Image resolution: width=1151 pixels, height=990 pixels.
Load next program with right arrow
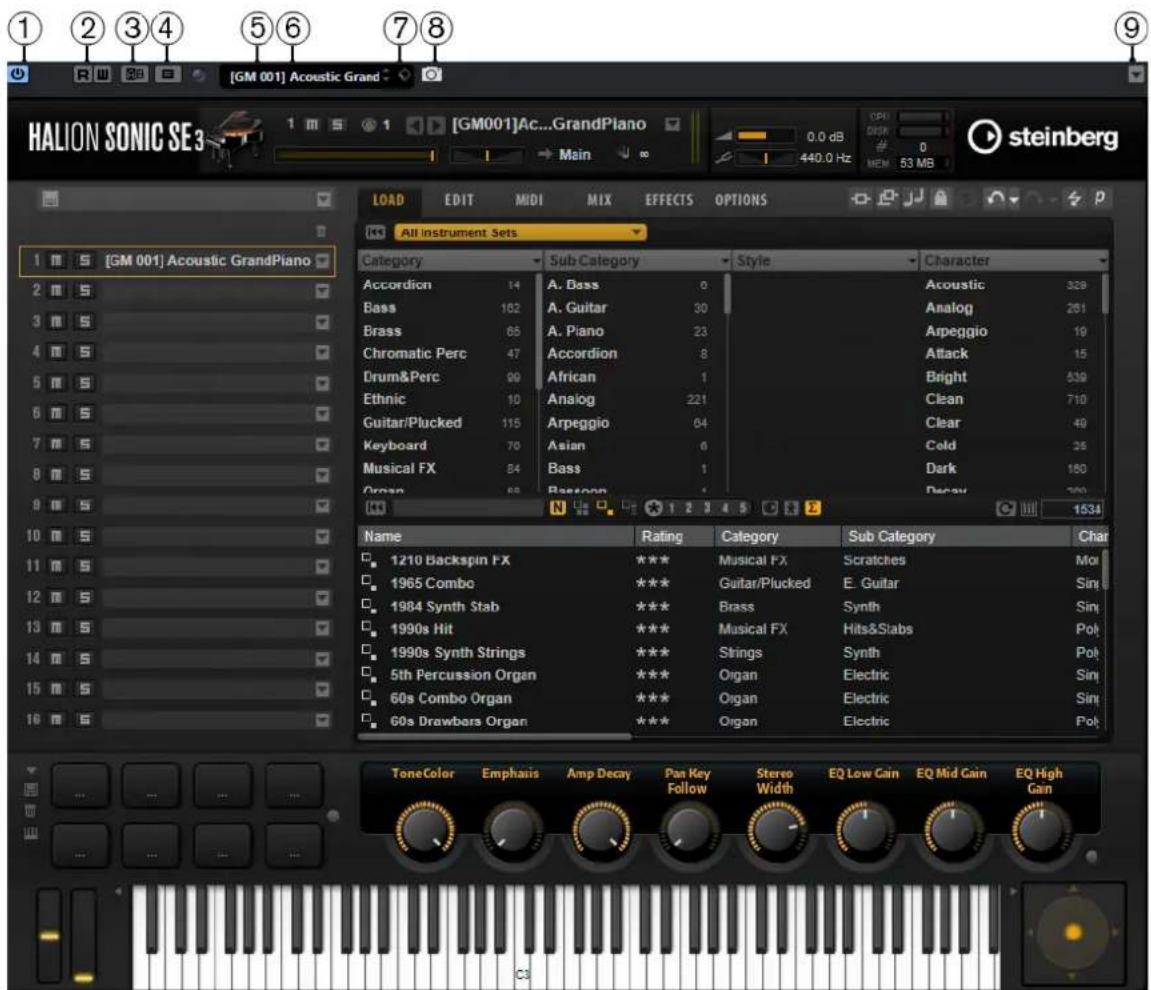click(436, 125)
